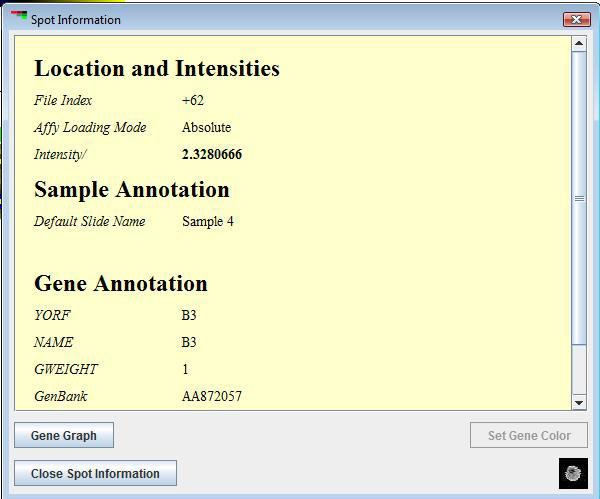
Task: Click the logo icon at bottom right
Action: click(x=573, y=472)
